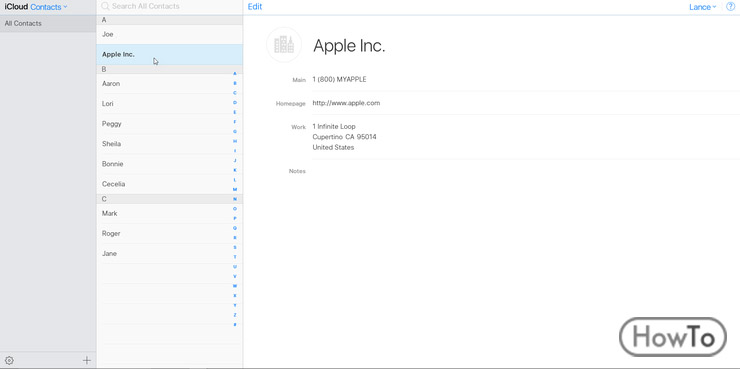Click the Cupertino CA 95014 address line
The width and height of the screenshot is (740, 369).
click(345, 137)
